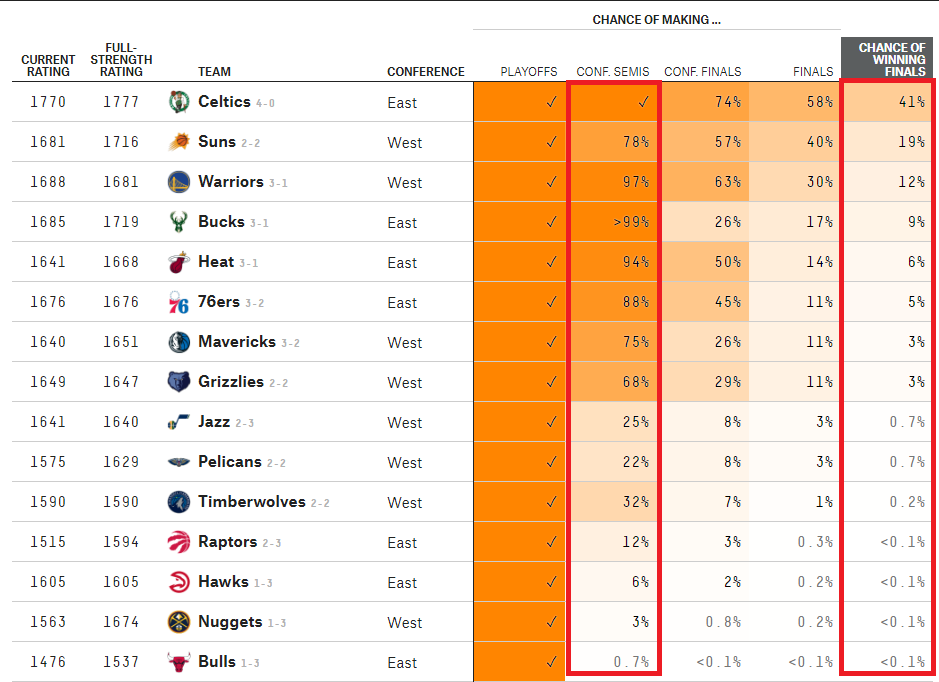Select the Bulls logo icon

point(178,662)
